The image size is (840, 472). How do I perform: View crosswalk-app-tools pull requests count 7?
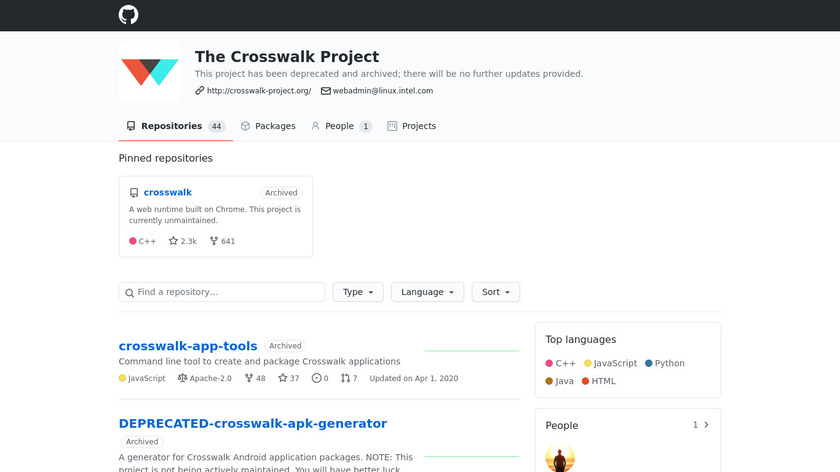[349, 378]
